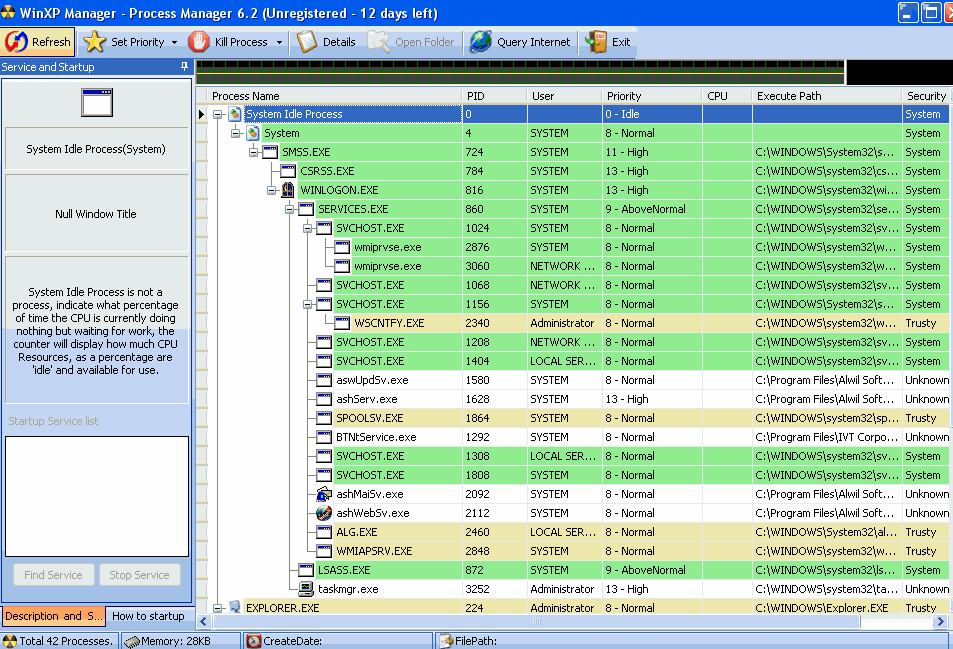The width and height of the screenshot is (953, 649).
Task: Click the Refresh toolbar button
Action: (38, 42)
